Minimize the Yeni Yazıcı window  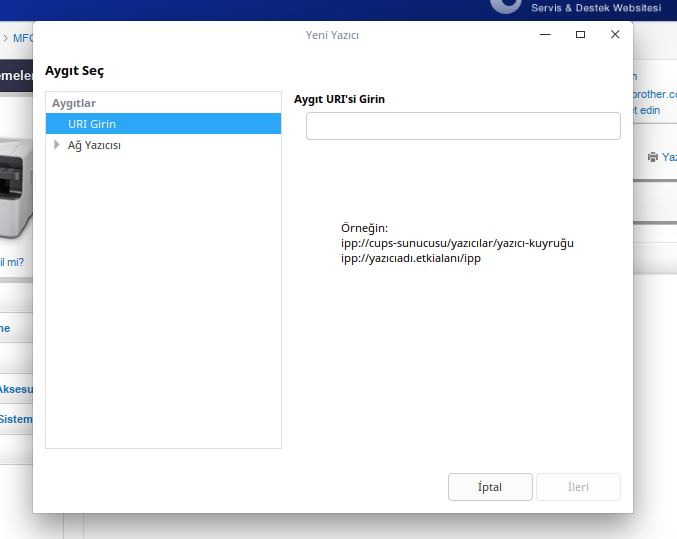545,34
